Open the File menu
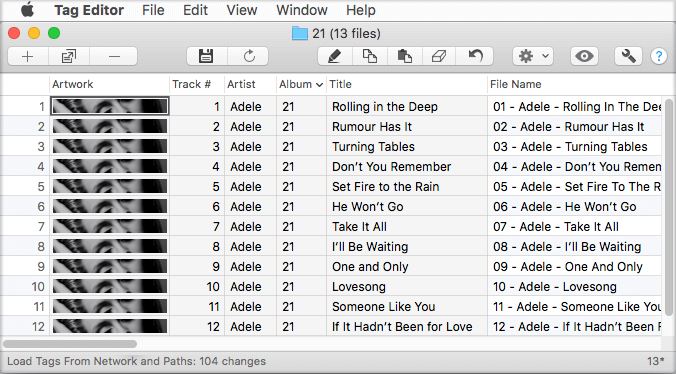The width and height of the screenshot is (676, 374). pyautogui.click(x=153, y=10)
